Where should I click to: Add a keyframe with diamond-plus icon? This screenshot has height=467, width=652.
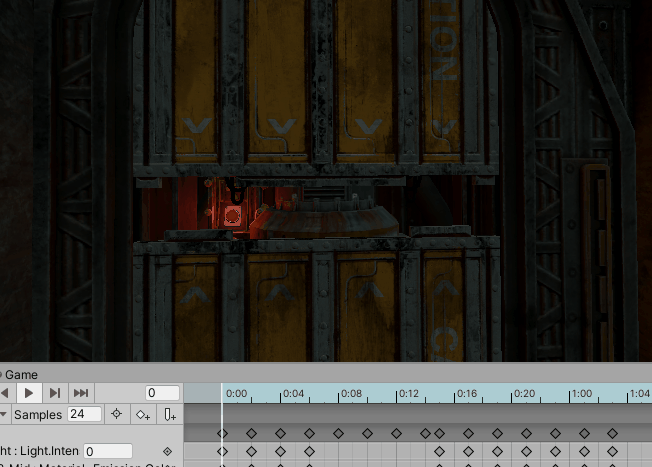[143, 414]
